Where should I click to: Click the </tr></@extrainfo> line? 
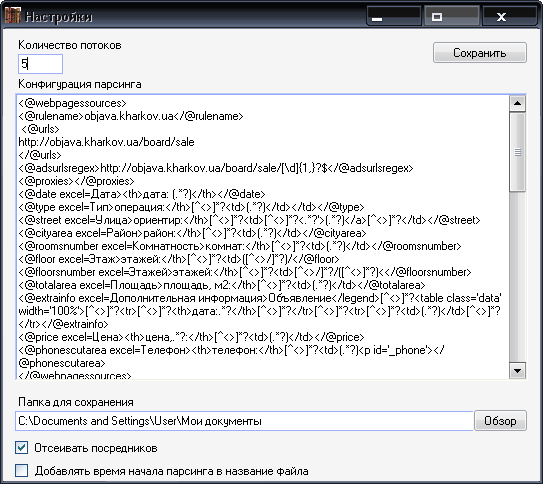pos(63,324)
